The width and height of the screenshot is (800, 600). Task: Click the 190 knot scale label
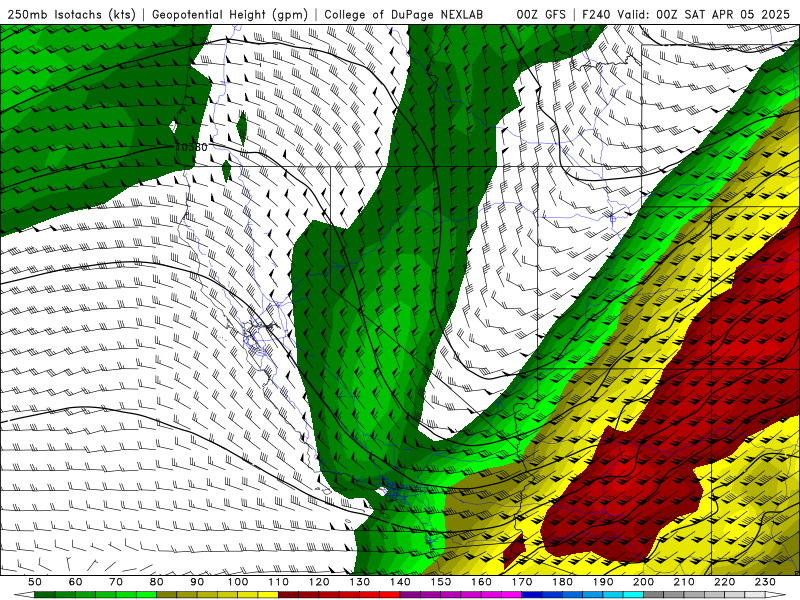point(604,582)
